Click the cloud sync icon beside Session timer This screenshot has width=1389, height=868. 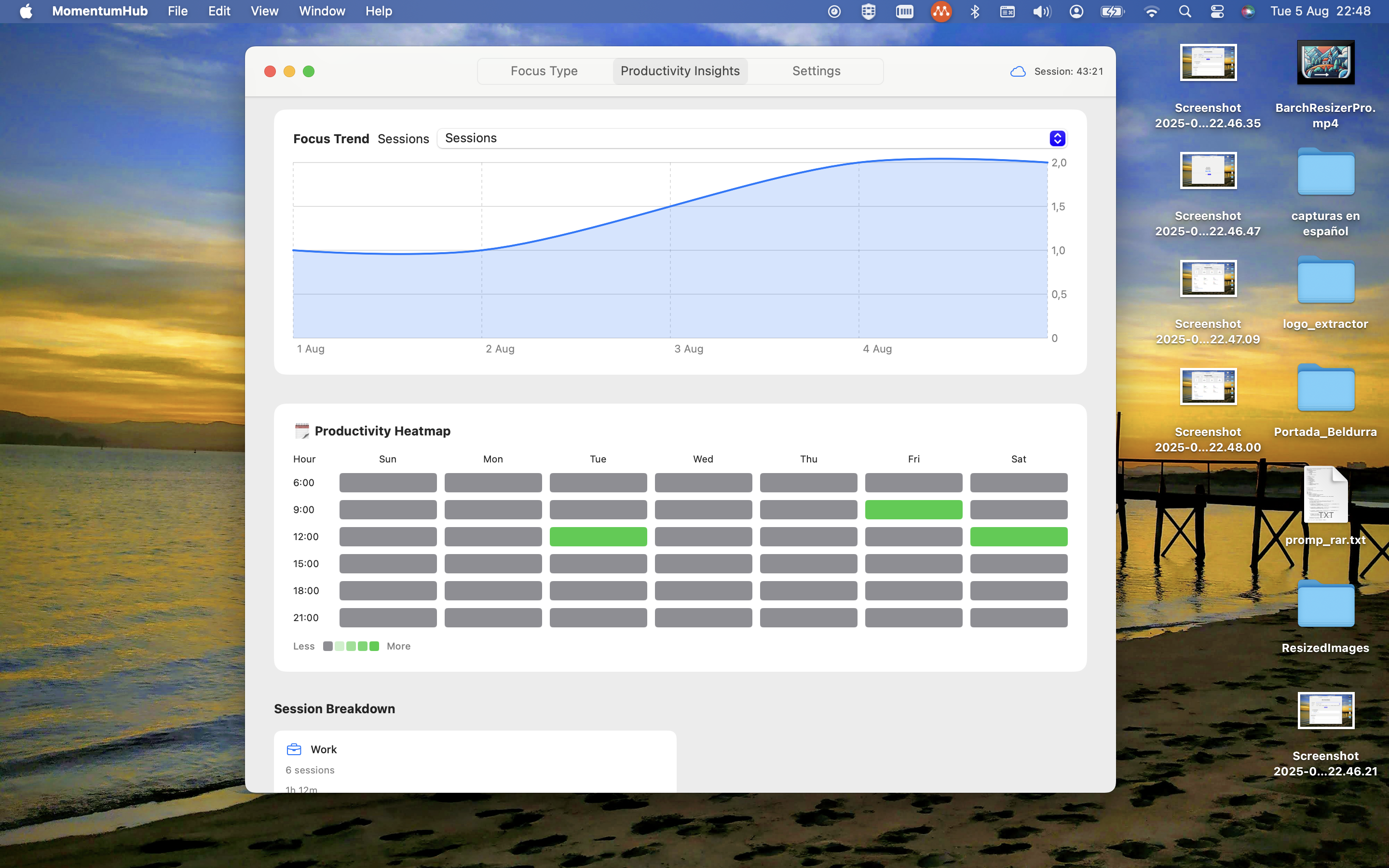click(x=1018, y=71)
